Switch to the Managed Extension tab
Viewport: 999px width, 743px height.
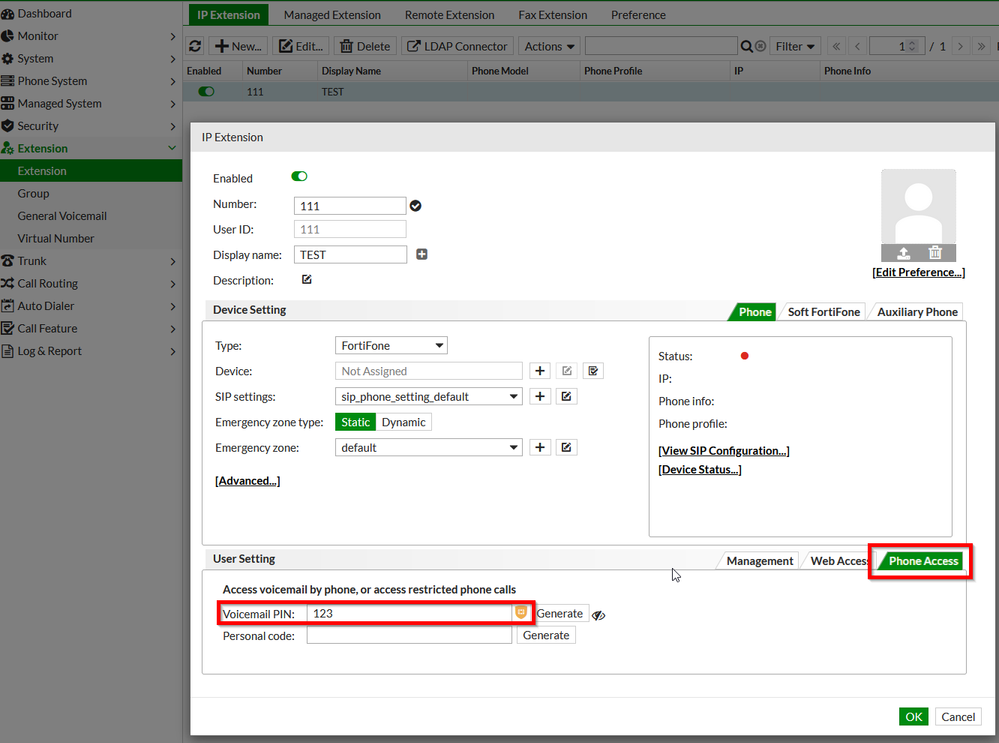click(332, 15)
